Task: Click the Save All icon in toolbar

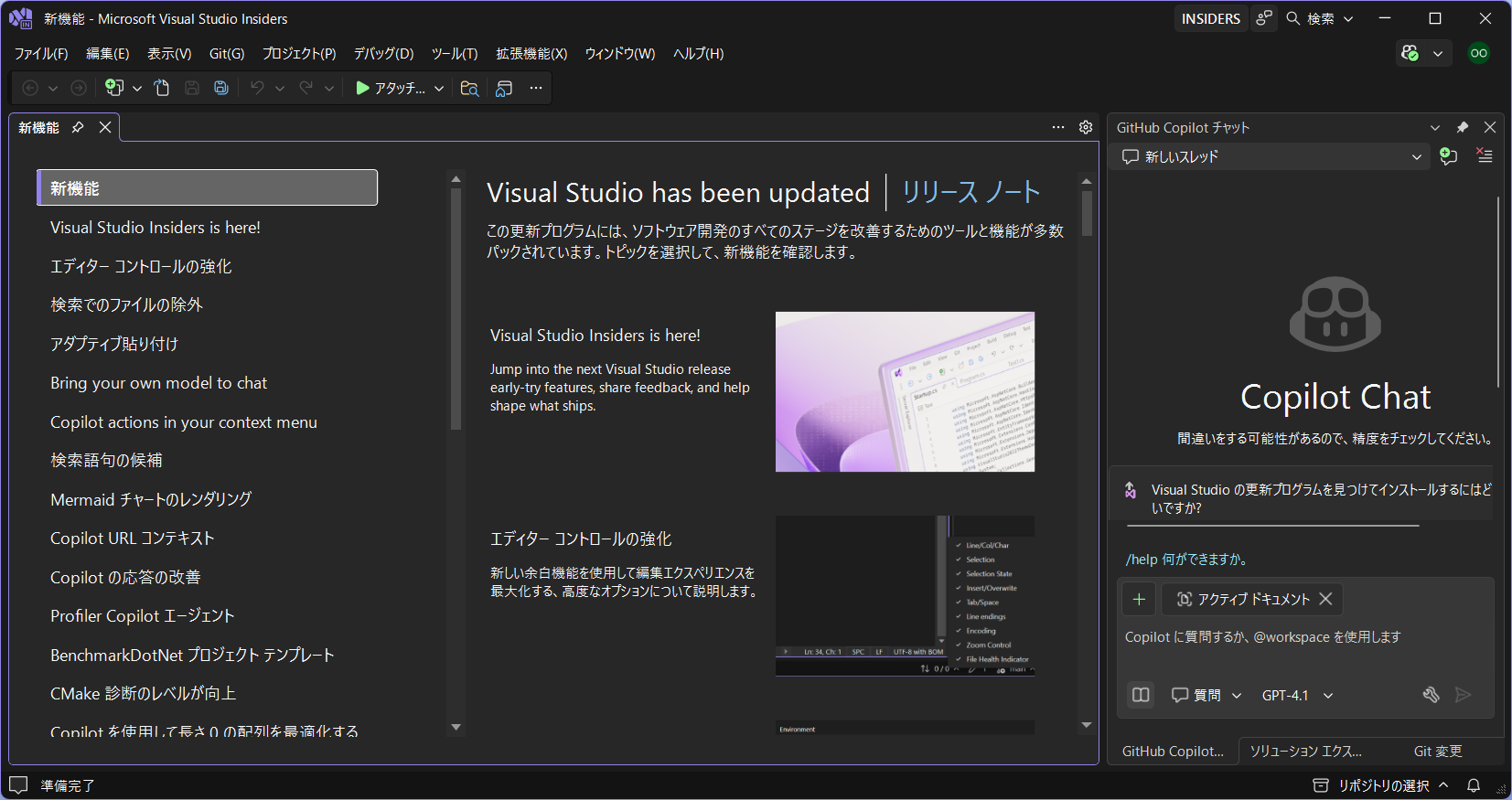Action: click(x=221, y=88)
